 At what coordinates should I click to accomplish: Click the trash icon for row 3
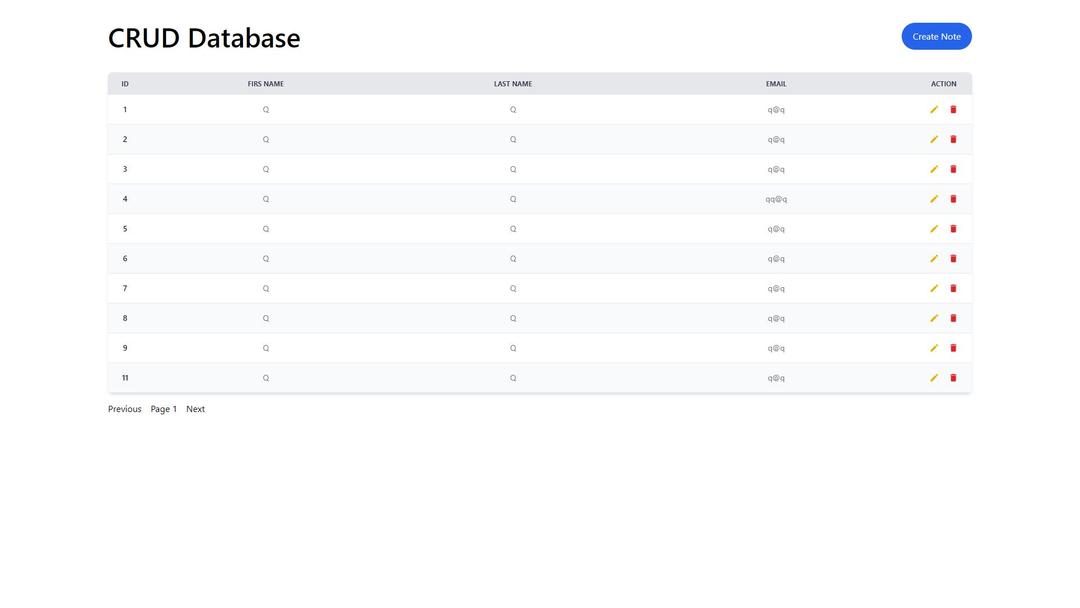953,169
